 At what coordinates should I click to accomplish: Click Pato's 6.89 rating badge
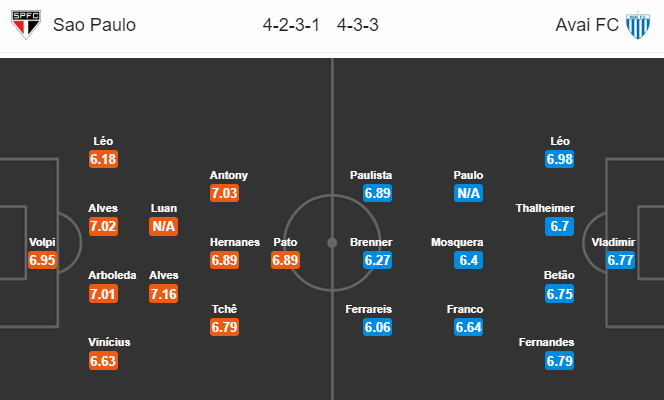point(285,260)
